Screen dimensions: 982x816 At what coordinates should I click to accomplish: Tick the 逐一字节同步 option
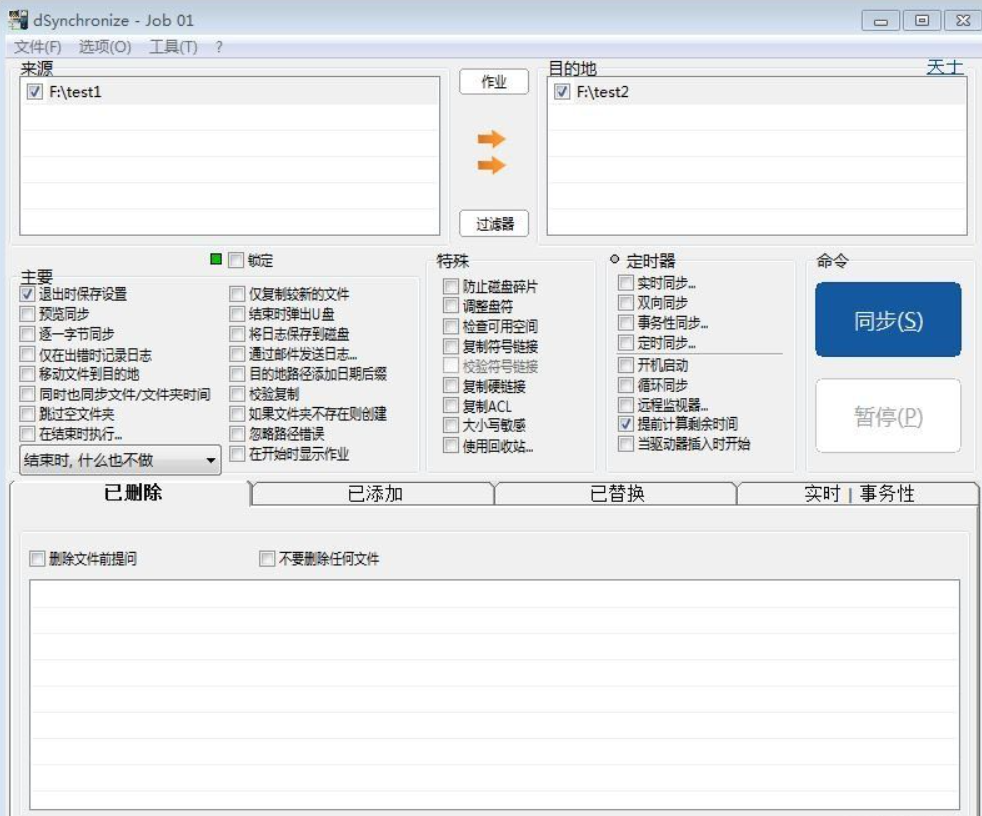click(x=27, y=334)
